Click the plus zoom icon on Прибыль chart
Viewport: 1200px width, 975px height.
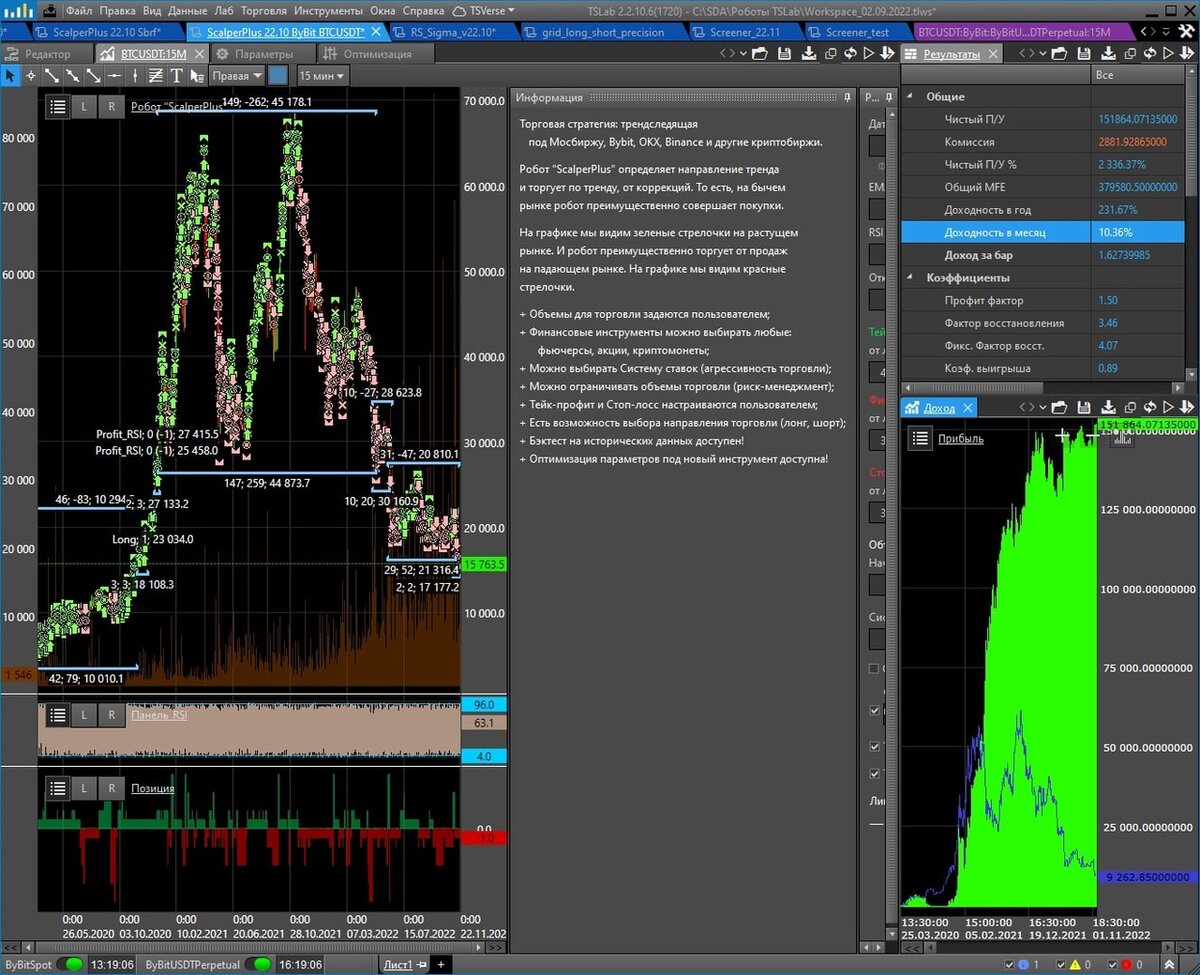point(1062,435)
